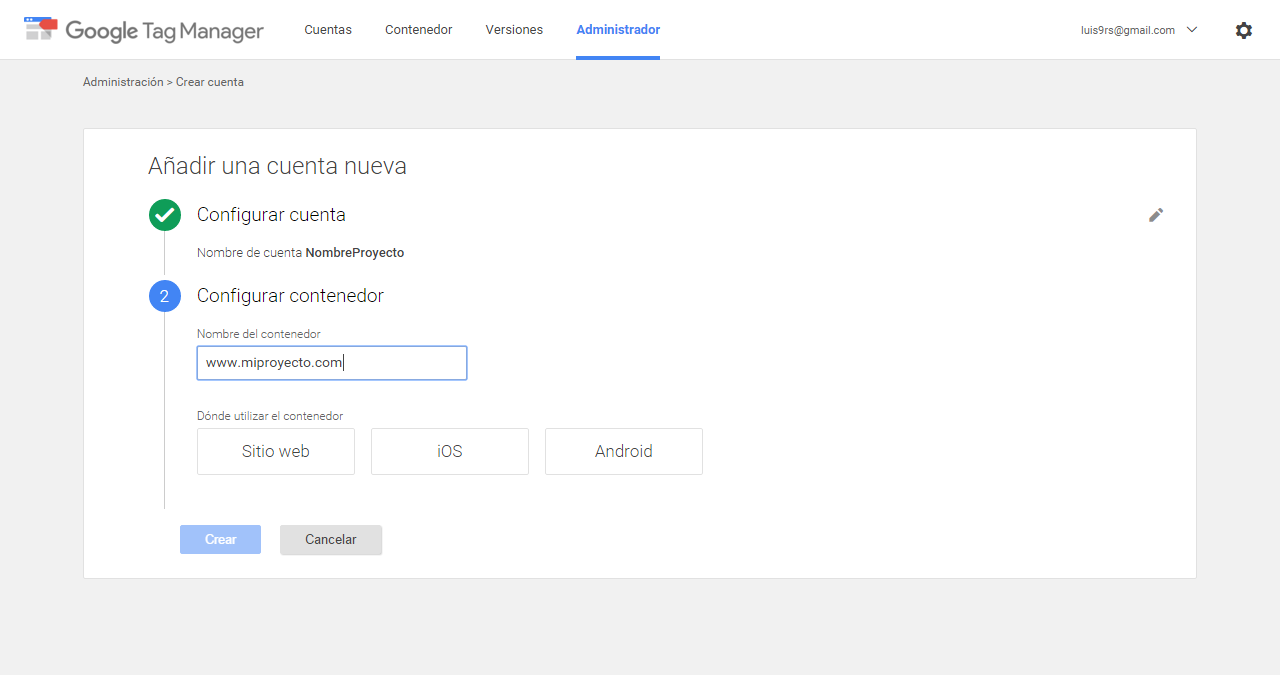Focus the Nombre del contenedor text field
The image size is (1280, 675).
[332, 363]
